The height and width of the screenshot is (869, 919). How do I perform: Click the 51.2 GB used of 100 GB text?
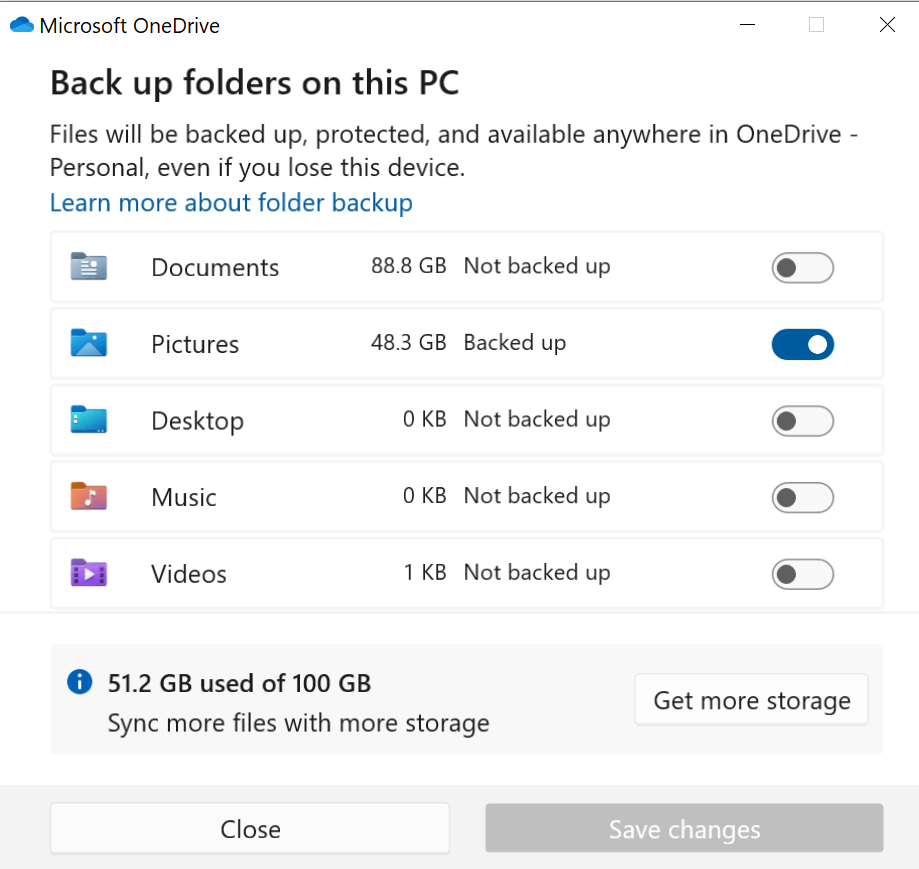[239, 683]
